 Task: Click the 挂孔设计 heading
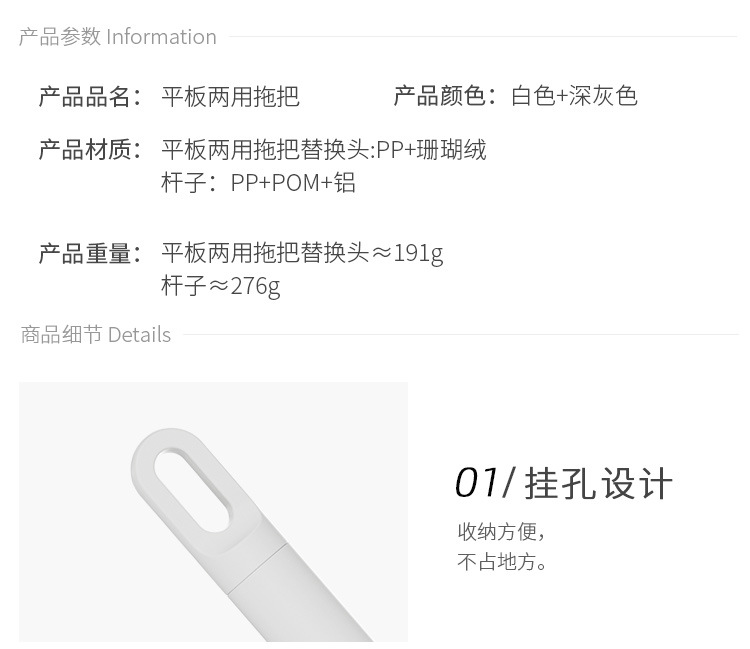coord(599,484)
